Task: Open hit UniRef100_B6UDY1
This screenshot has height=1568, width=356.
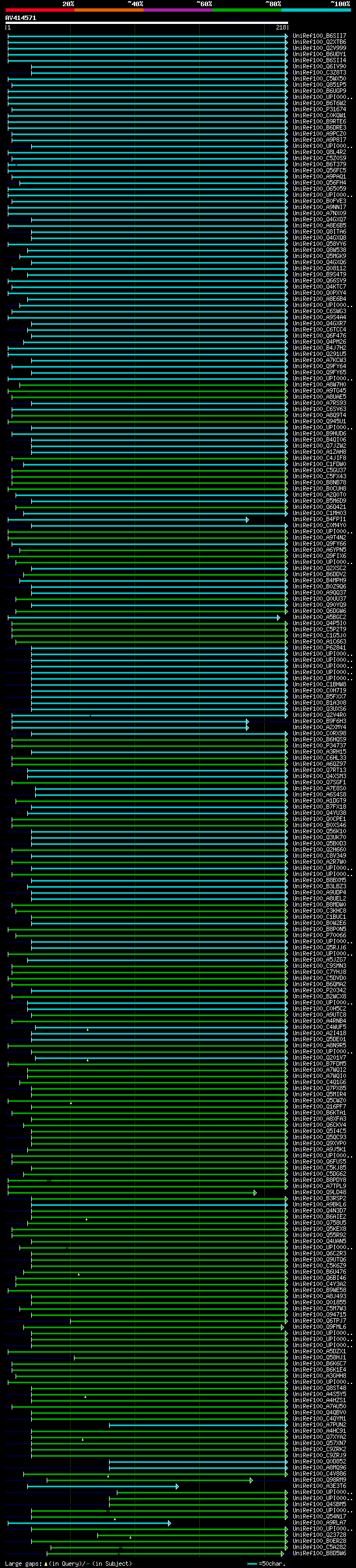Action: point(319,54)
